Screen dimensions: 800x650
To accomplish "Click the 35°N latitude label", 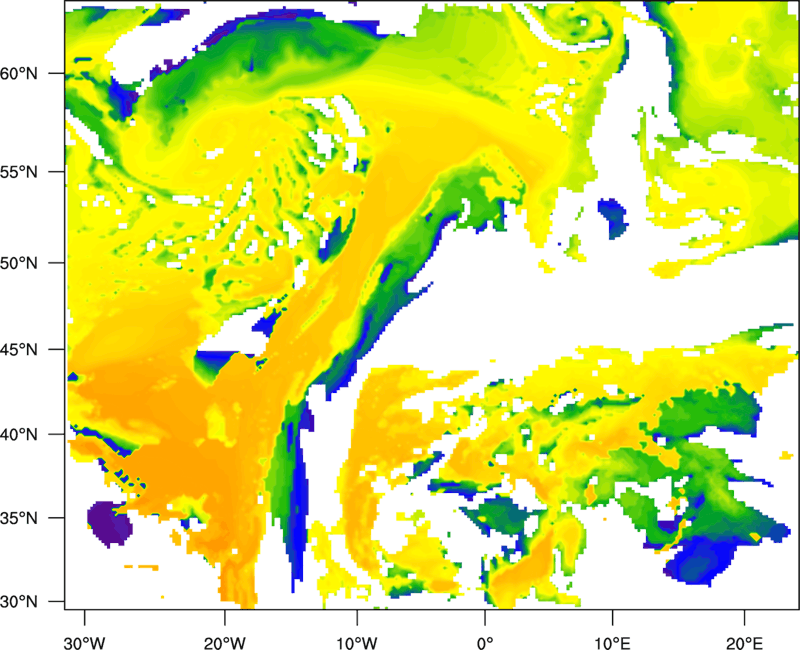I will [x=19, y=519].
